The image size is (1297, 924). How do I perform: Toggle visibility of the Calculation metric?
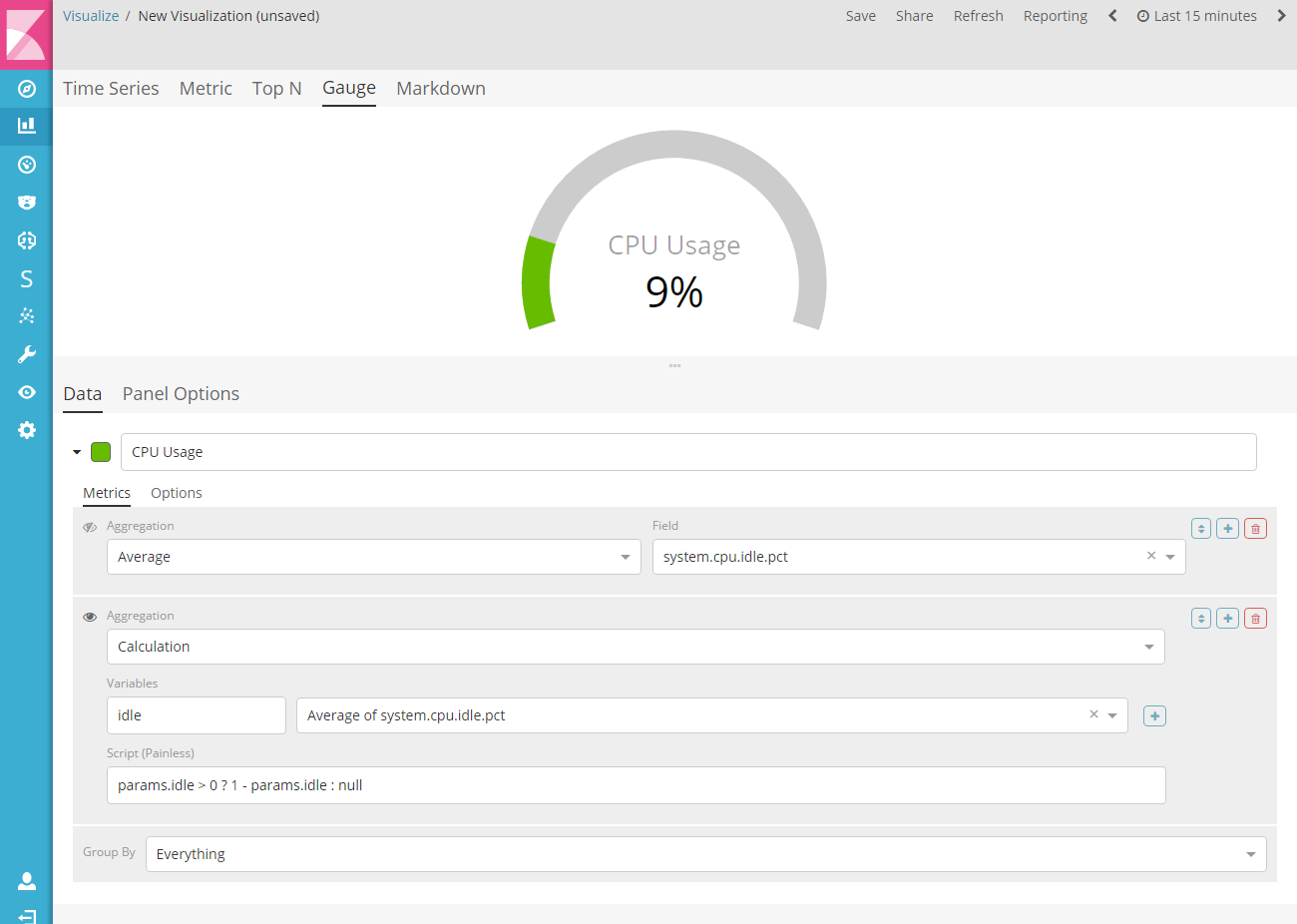pyautogui.click(x=90, y=617)
